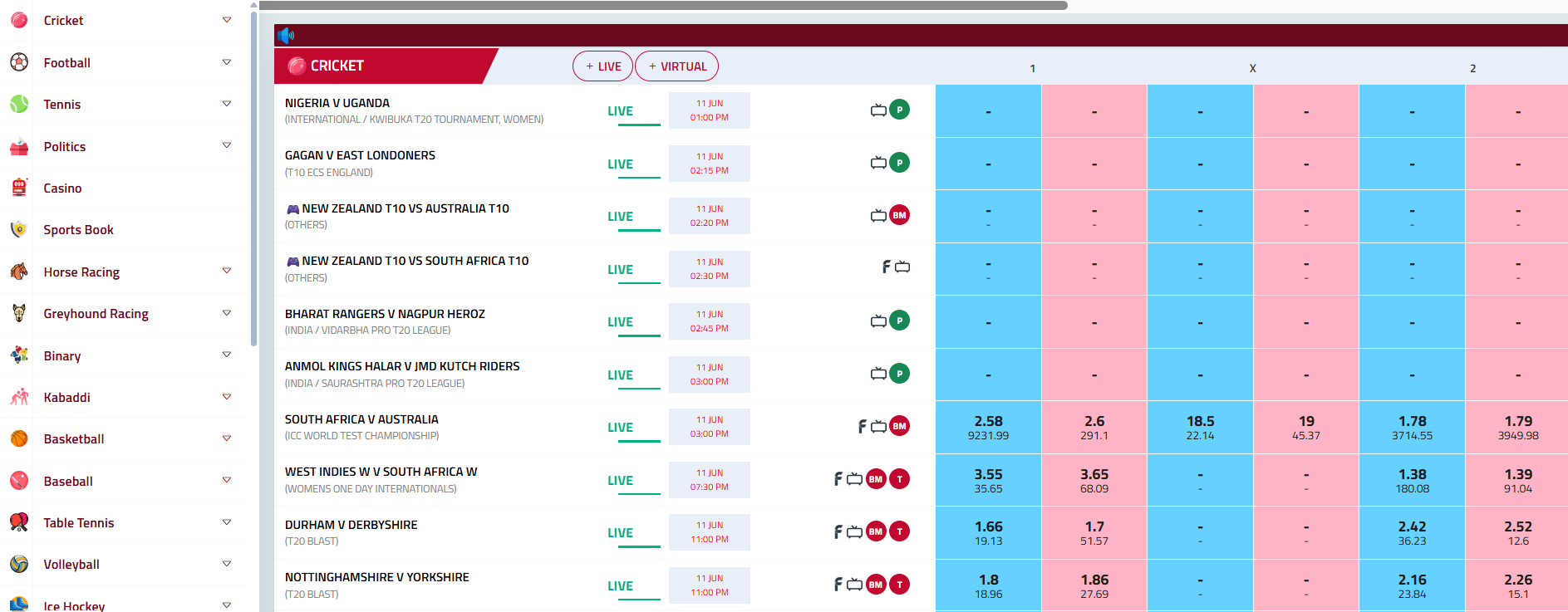Screen dimensions: 1568x612
Task: Mute the speaker announcement icon
Action: click(x=286, y=36)
